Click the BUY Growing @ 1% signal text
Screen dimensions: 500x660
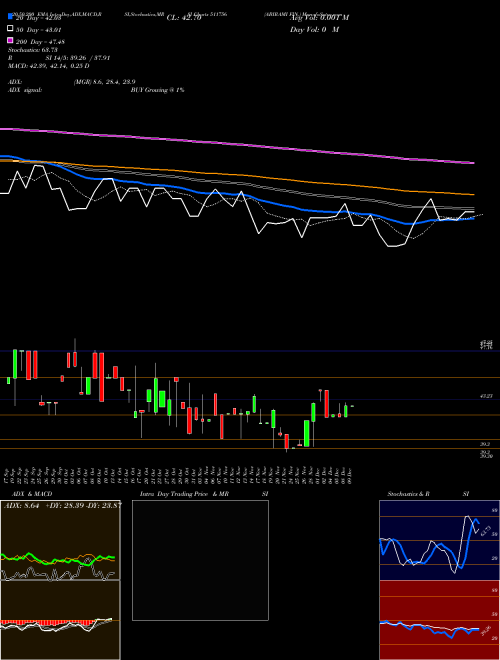157,90
